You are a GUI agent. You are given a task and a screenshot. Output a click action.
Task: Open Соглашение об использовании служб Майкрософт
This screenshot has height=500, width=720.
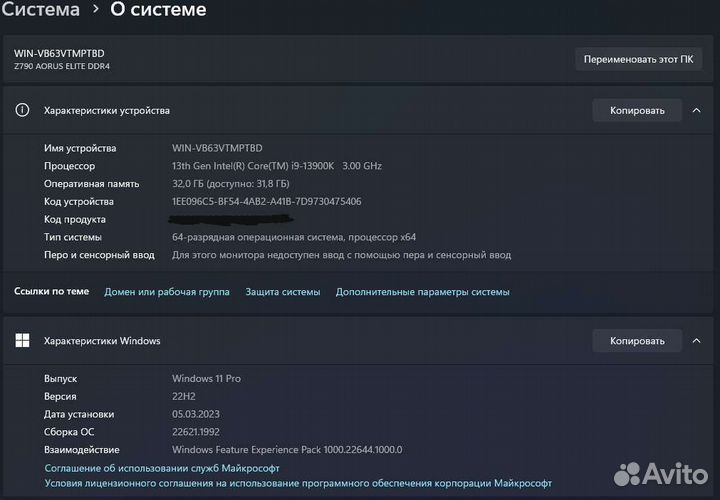(x=162, y=468)
